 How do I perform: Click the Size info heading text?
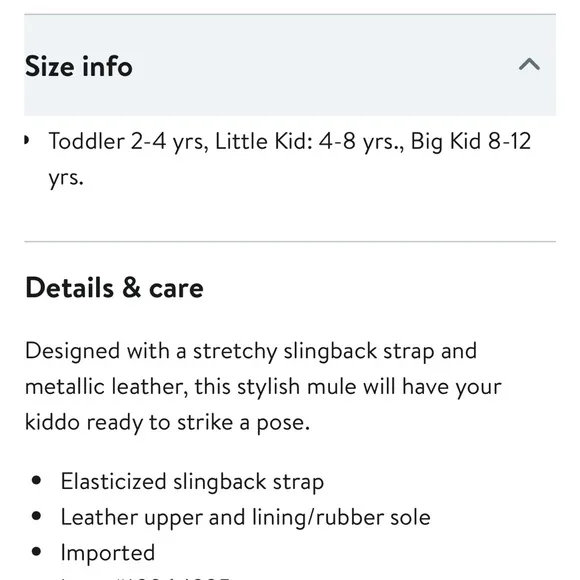(x=79, y=66)
